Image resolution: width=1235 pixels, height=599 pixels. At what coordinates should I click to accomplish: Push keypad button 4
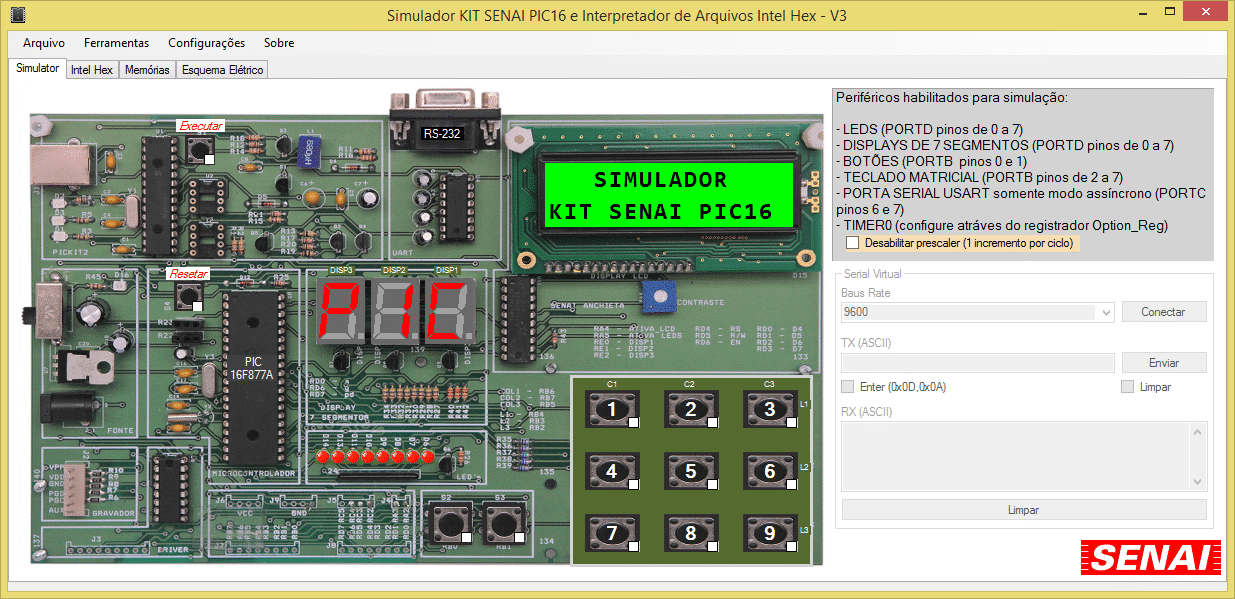point(611,471)
